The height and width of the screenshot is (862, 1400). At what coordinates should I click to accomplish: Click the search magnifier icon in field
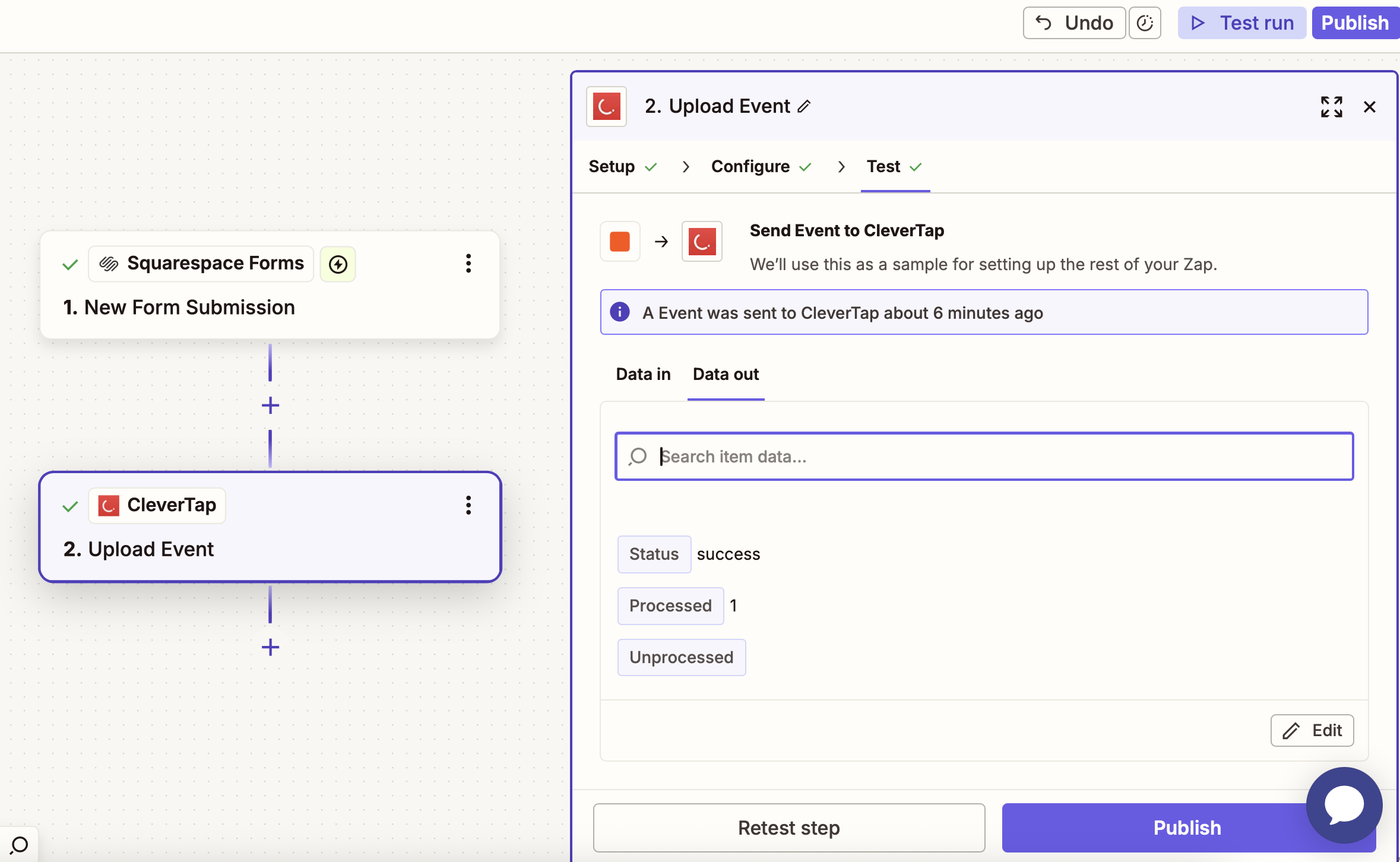tap(638, 456)
